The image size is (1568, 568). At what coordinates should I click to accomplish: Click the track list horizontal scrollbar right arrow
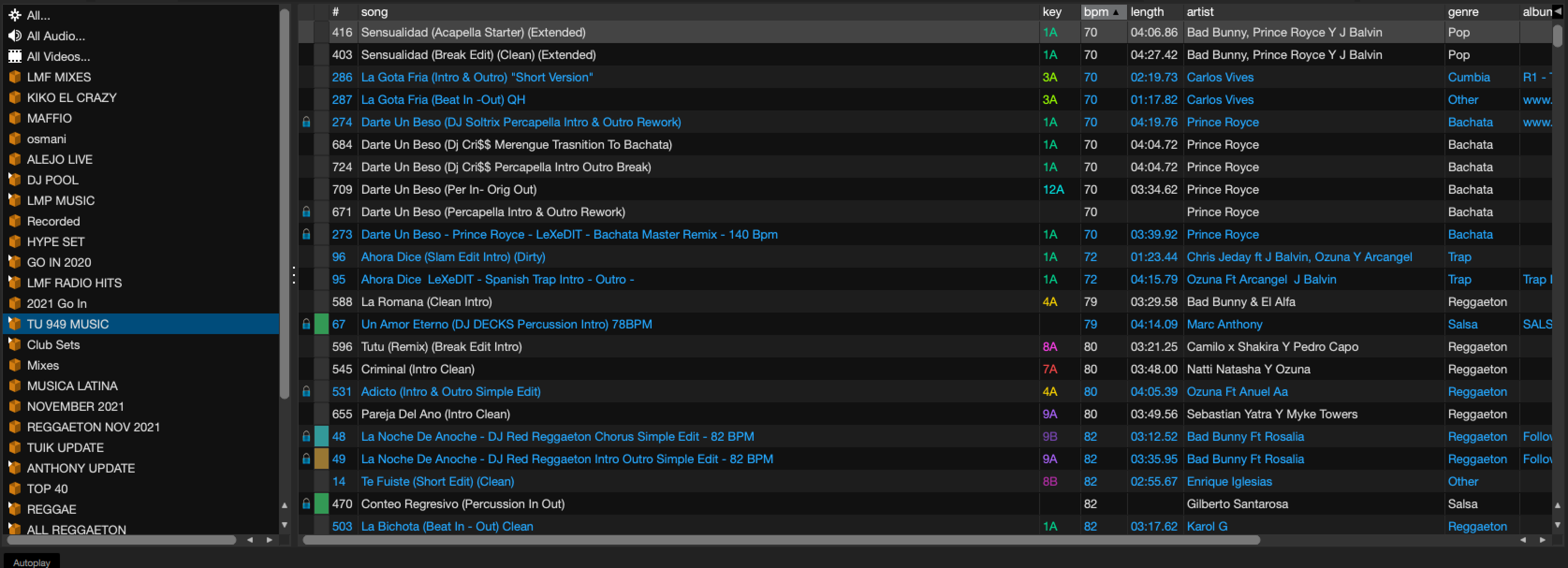click(x=1542, y=540)
